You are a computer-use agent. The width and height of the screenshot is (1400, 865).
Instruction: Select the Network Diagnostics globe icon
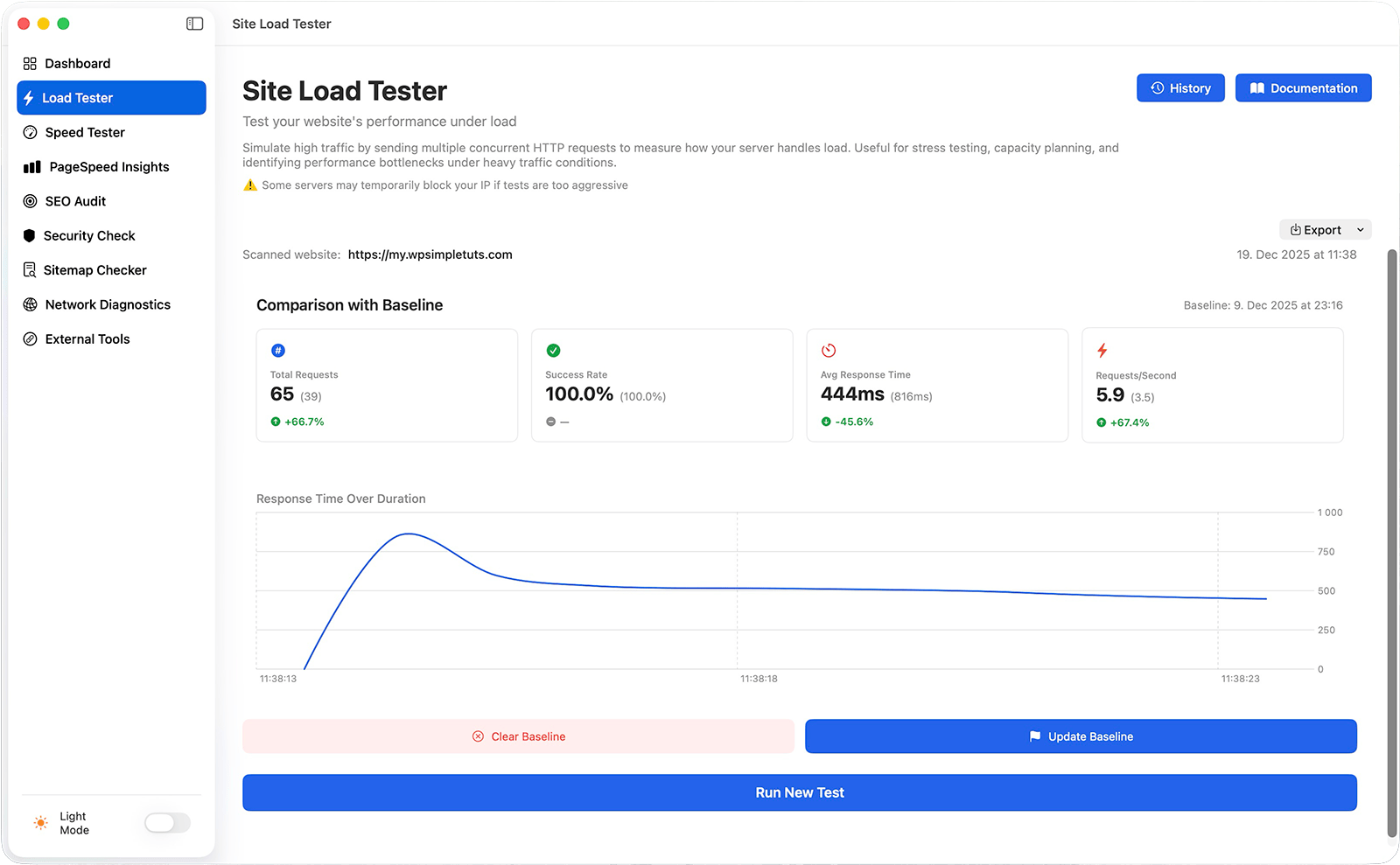pos(31,304)
